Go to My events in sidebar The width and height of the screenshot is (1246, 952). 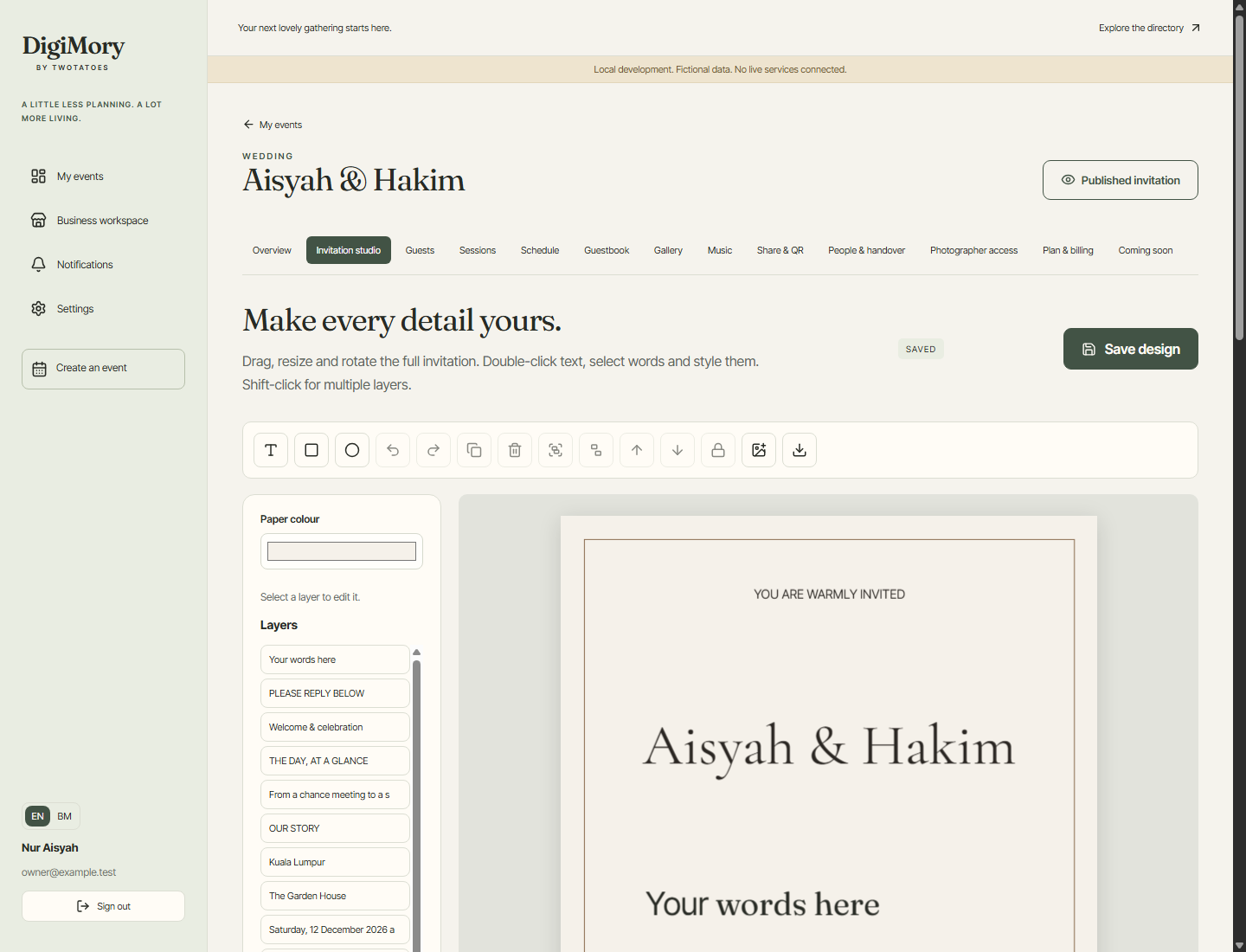104,177
